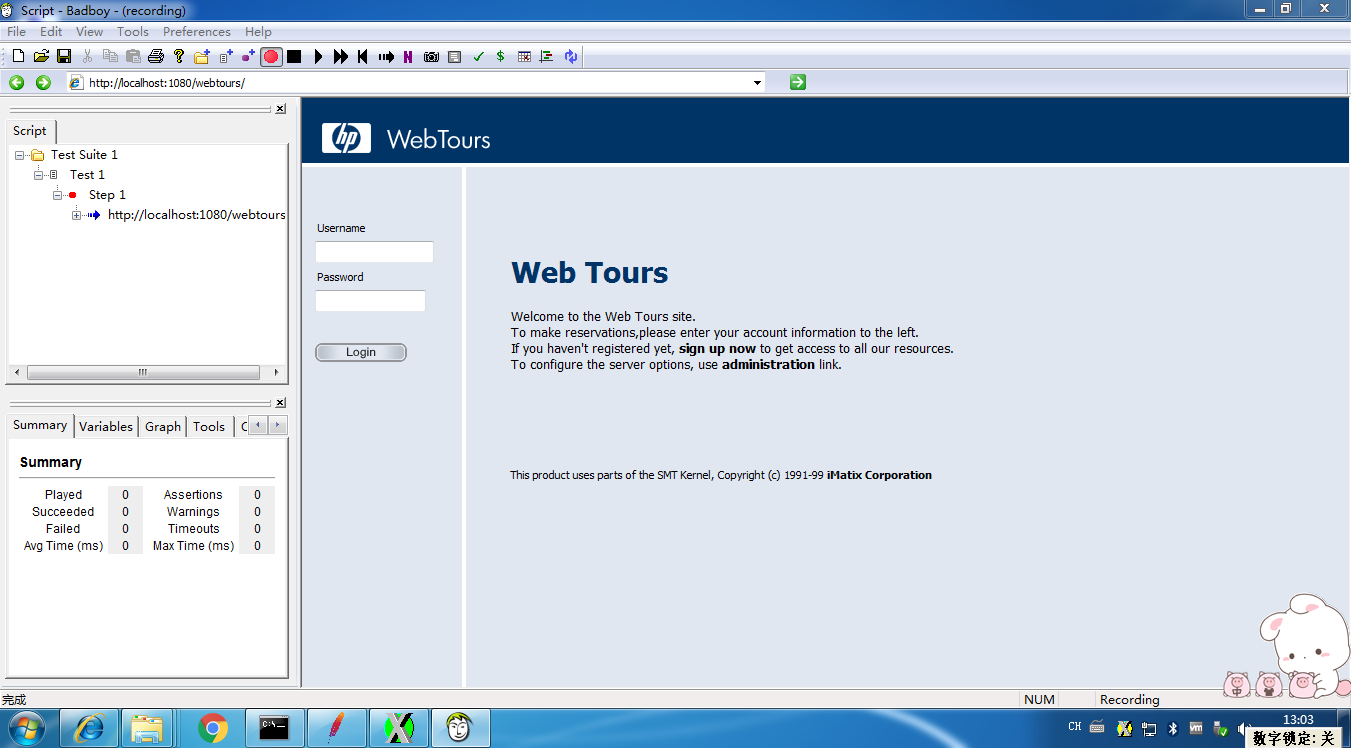Click the script tree horizontal scrollbar thumb
Image resolution: width=1351 pixels, height=748 pixels.
(x=143, y=372)
